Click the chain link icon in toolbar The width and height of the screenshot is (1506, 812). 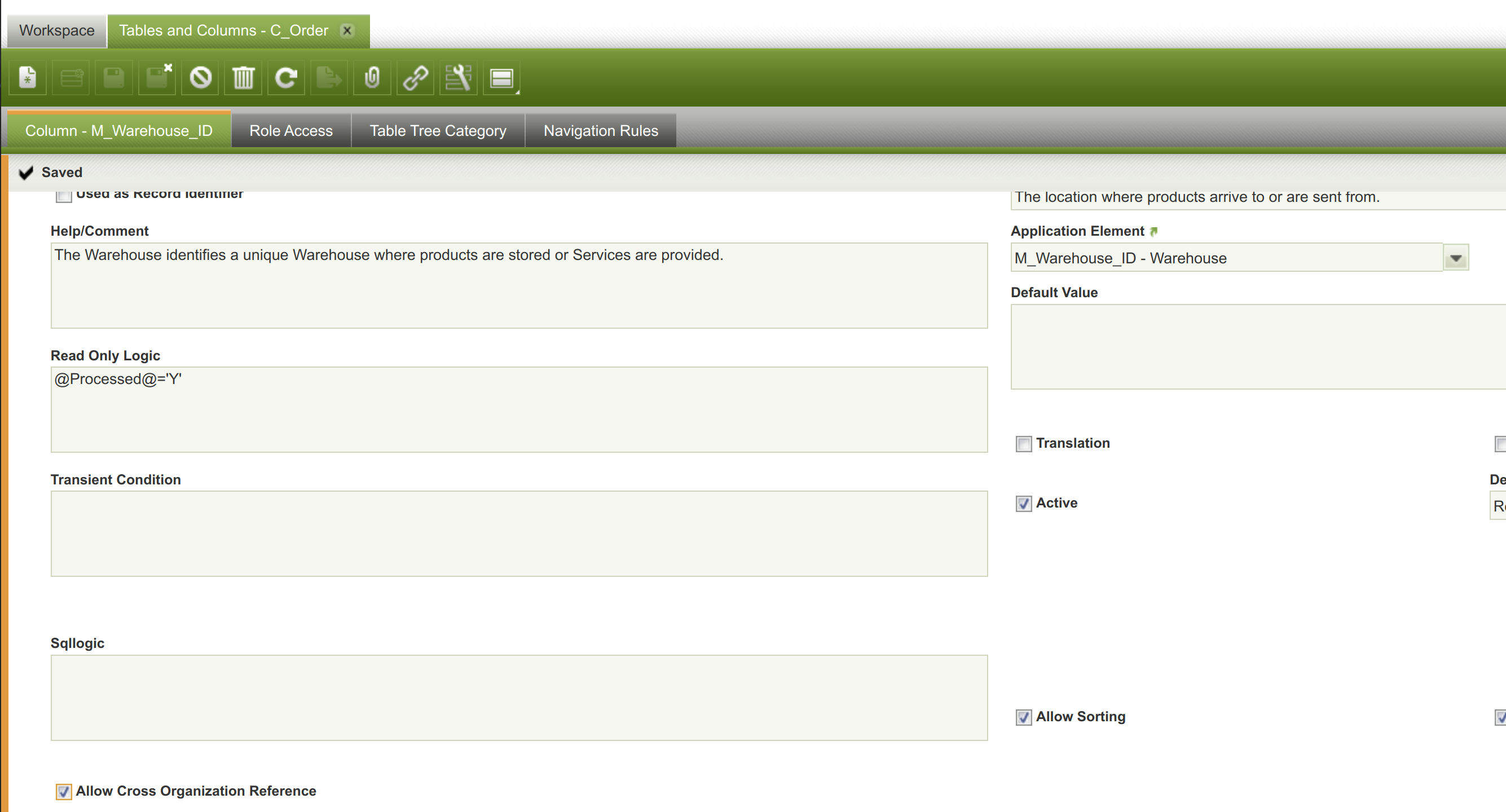415,77
